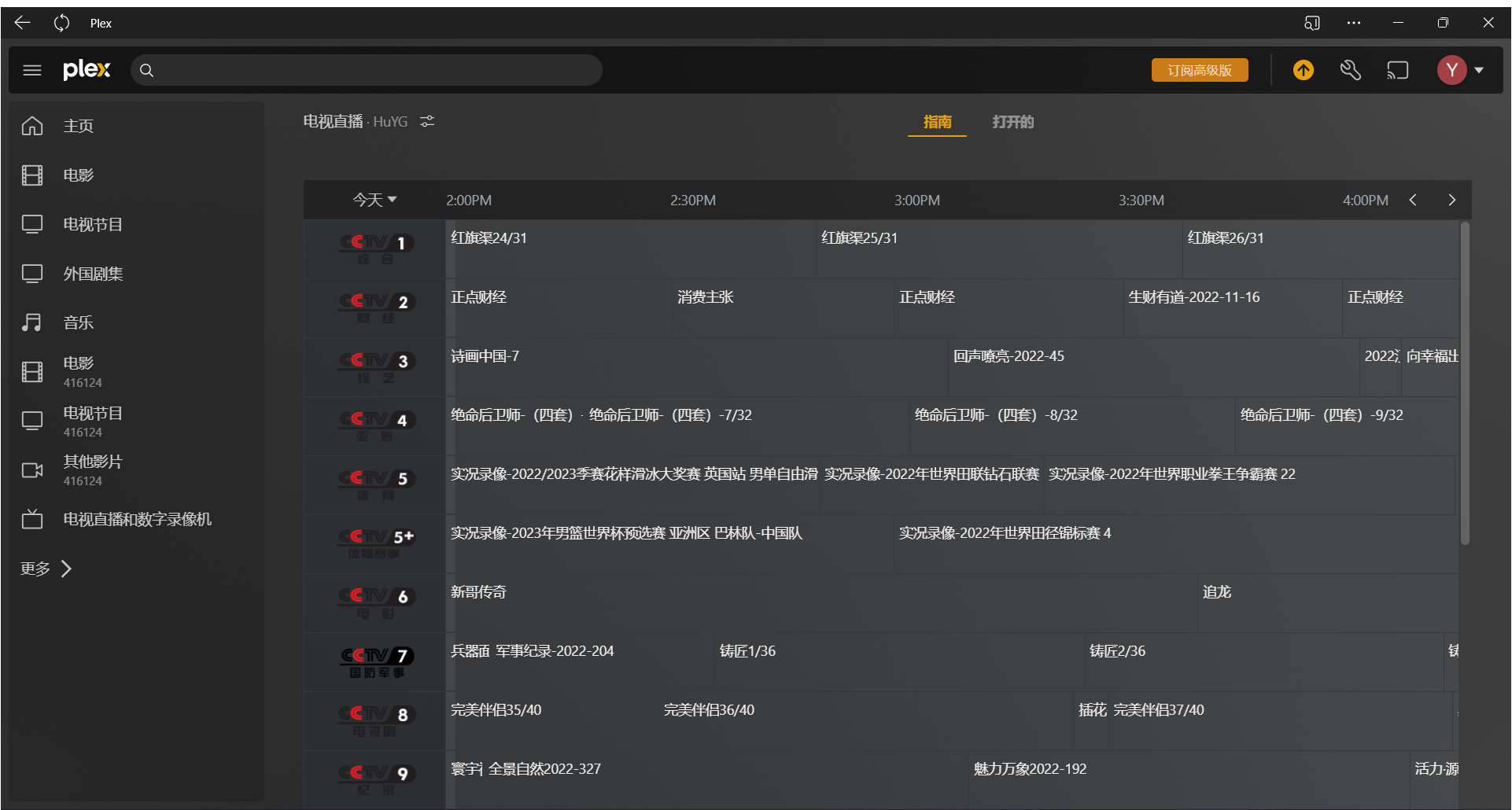
Task: Open live TV filter settings icon
Action: pyautogui.click(x=427, y=122)
